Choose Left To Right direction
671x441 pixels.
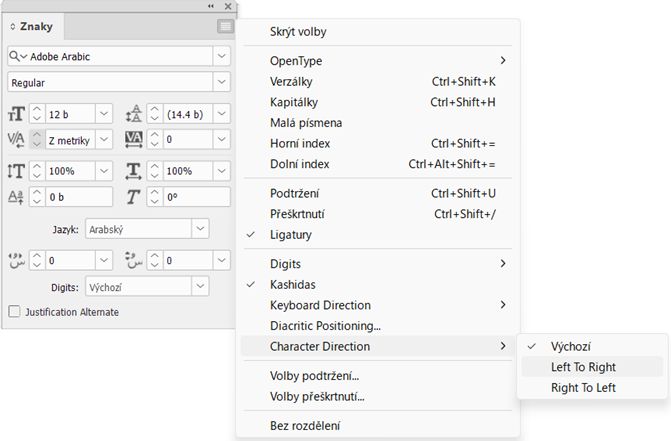(x=592, y=367)
